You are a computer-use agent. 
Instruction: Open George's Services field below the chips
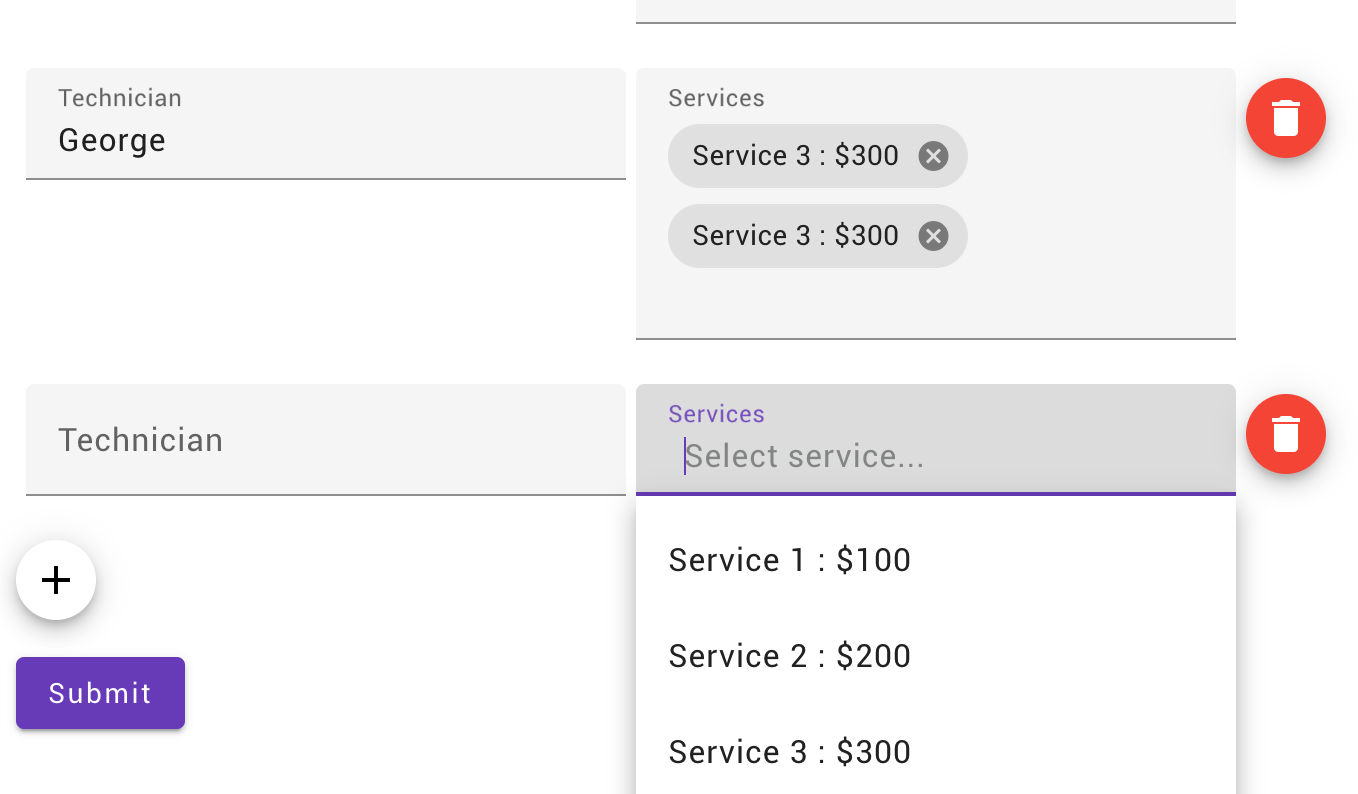pyautogui.click(x=935, y=303)
